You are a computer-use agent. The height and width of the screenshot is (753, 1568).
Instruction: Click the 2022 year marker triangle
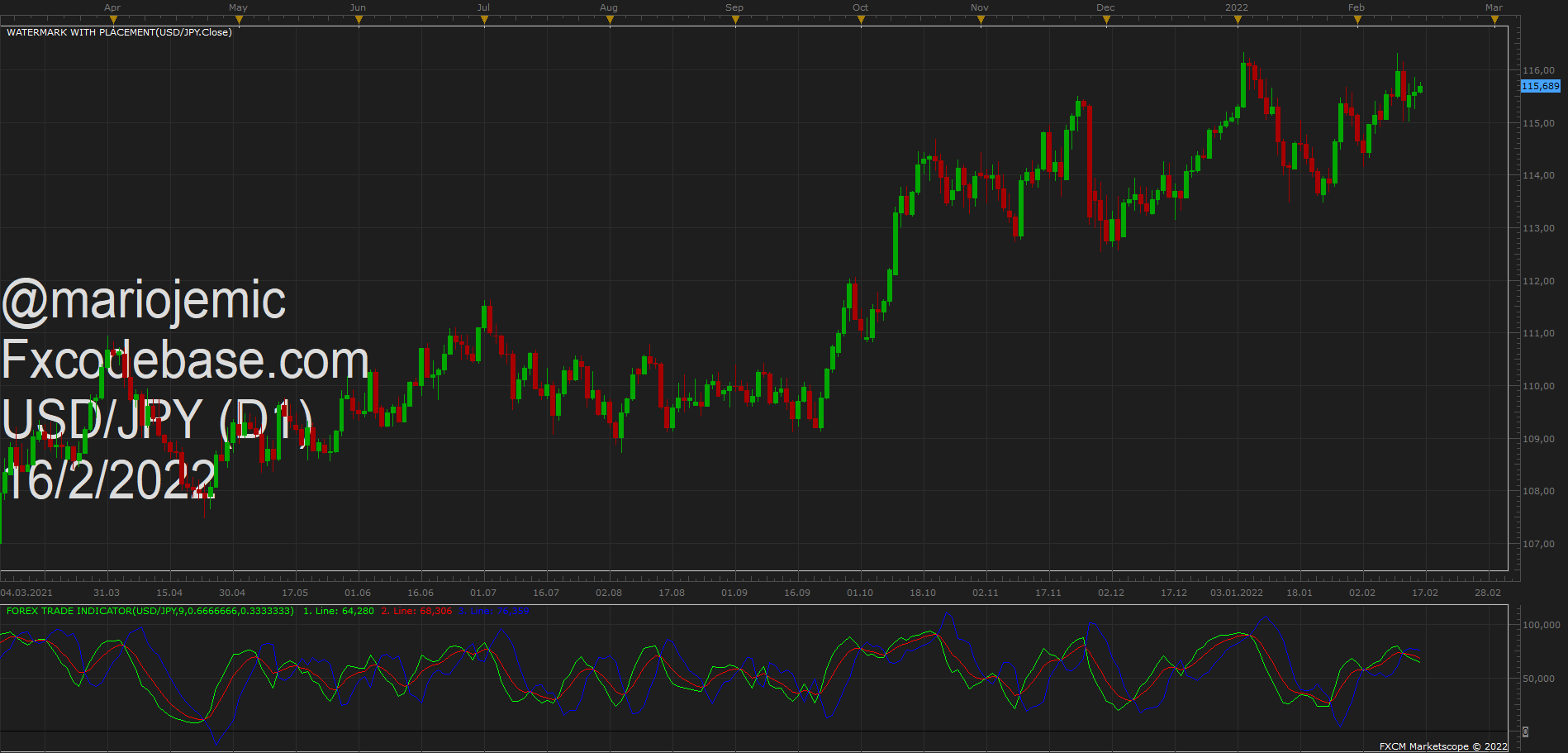1238,20
